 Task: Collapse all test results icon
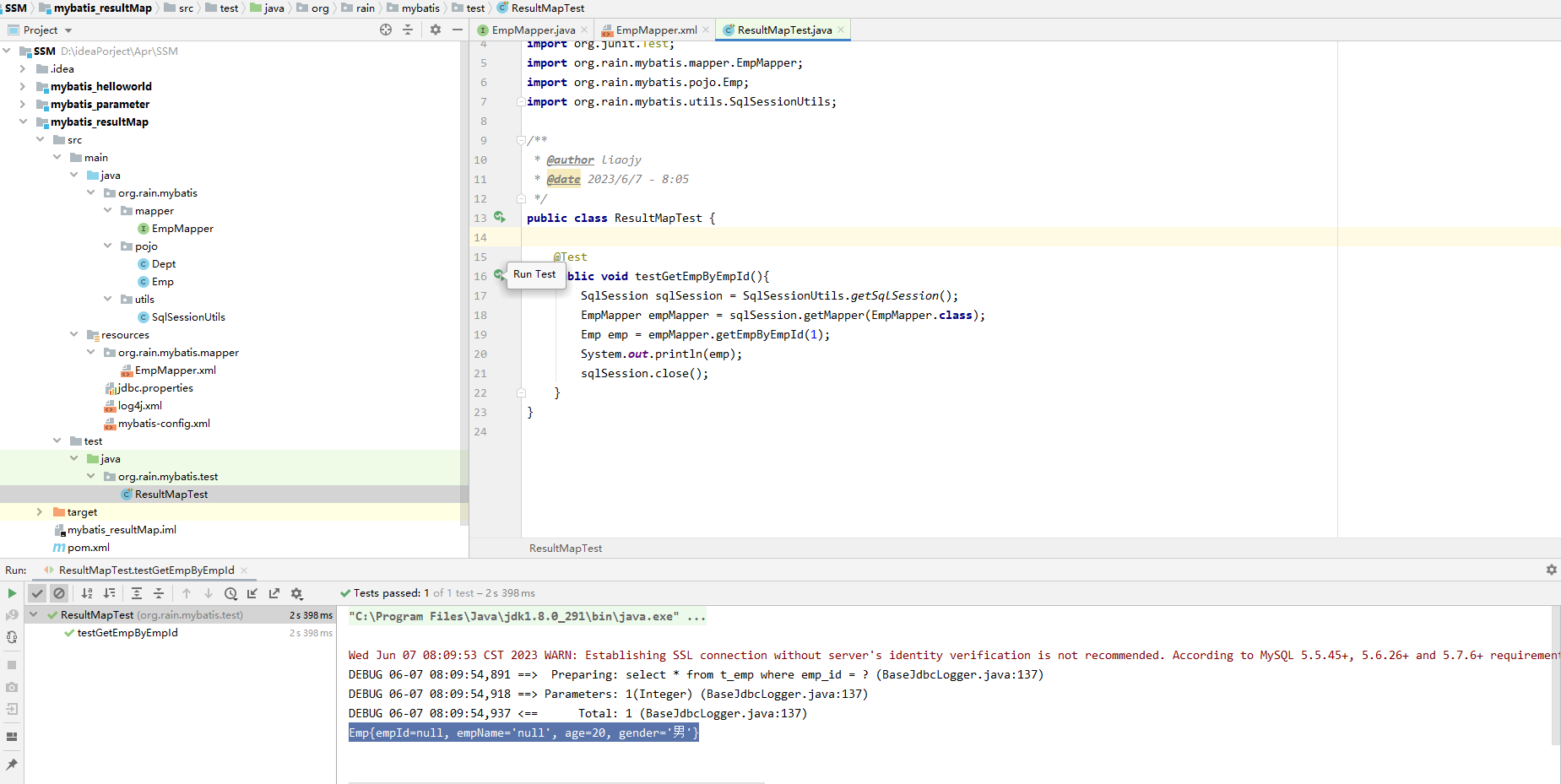coord(159,593)
